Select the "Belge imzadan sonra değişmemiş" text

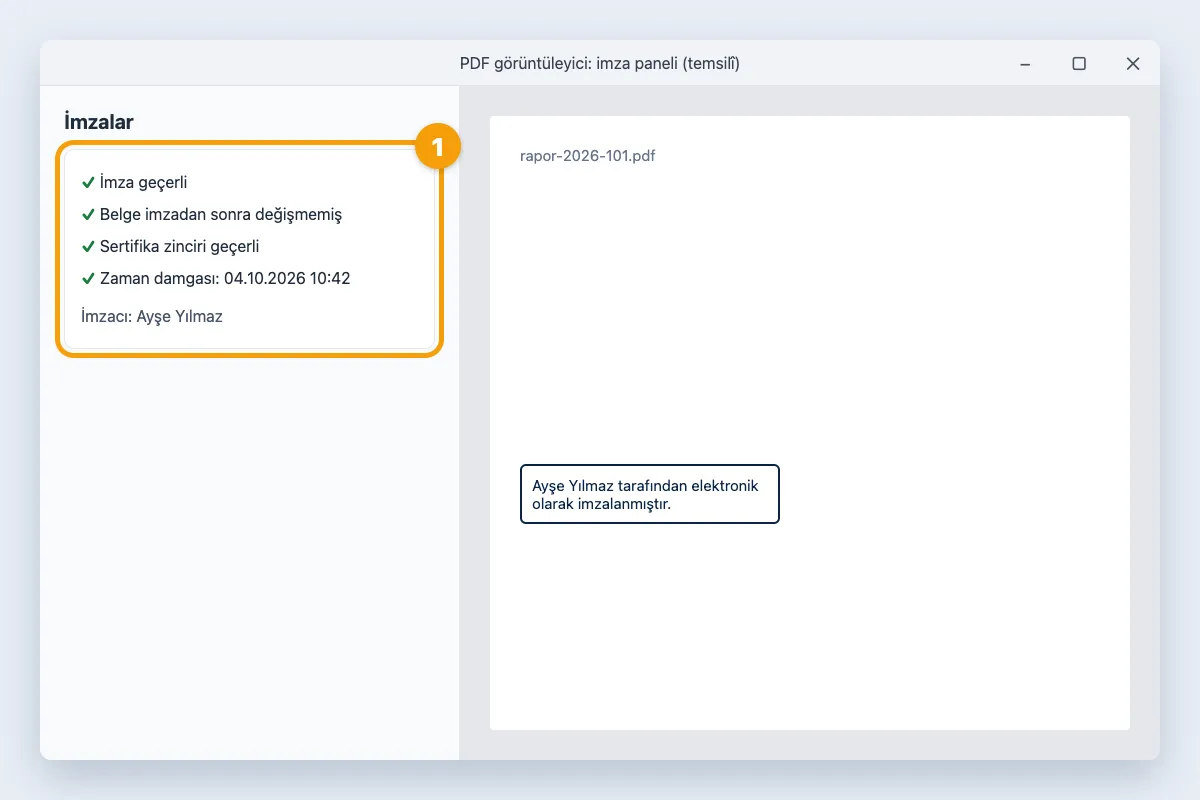221,215
